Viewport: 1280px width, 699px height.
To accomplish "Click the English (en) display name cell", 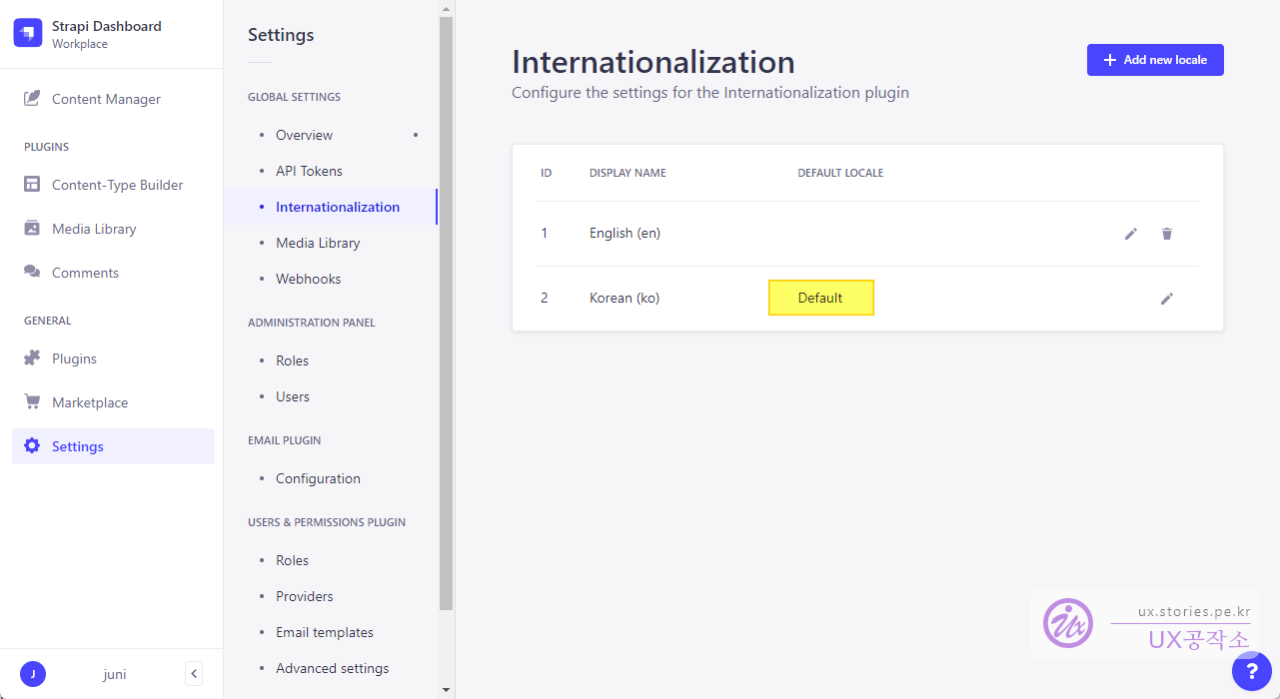I will (x=625, y=233).
